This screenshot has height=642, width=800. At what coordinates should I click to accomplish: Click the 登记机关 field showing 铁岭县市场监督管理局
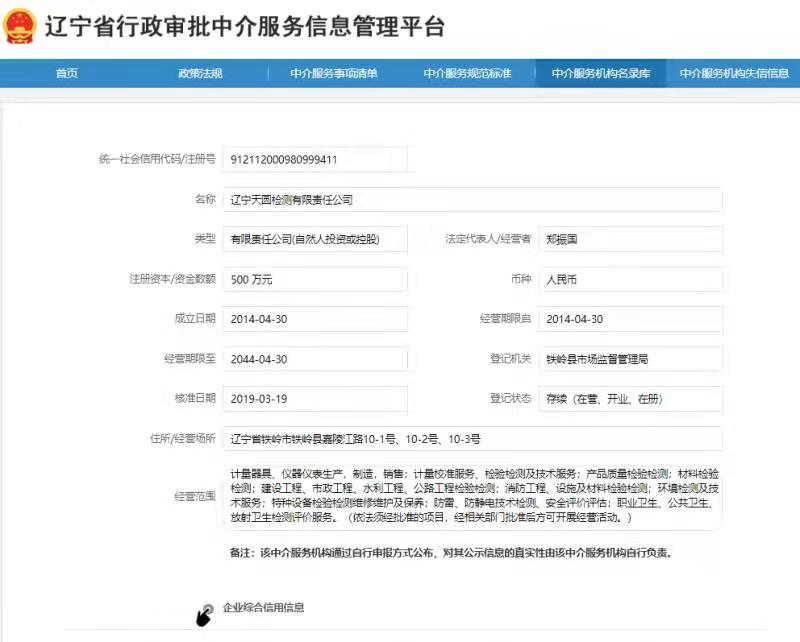629,359
